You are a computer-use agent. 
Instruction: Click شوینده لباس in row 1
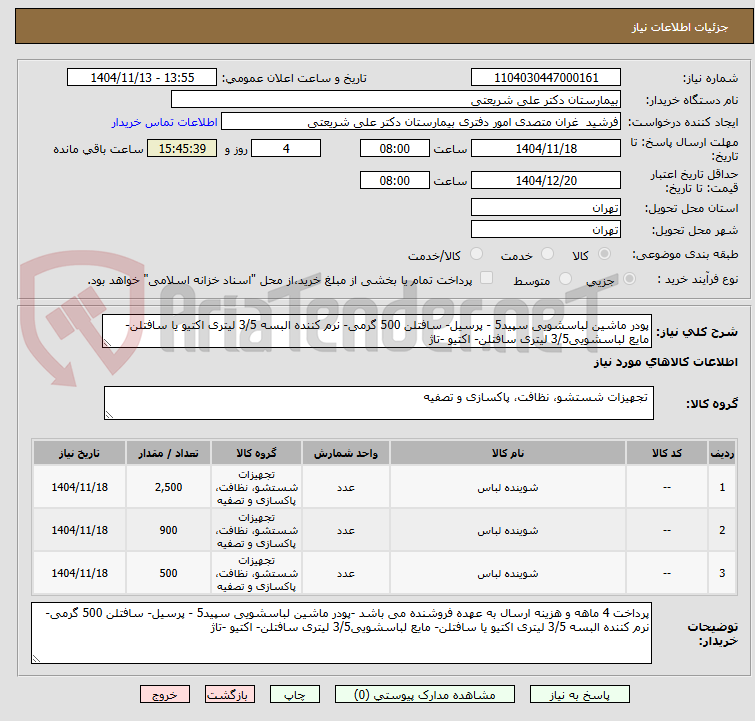pos(508,487)
